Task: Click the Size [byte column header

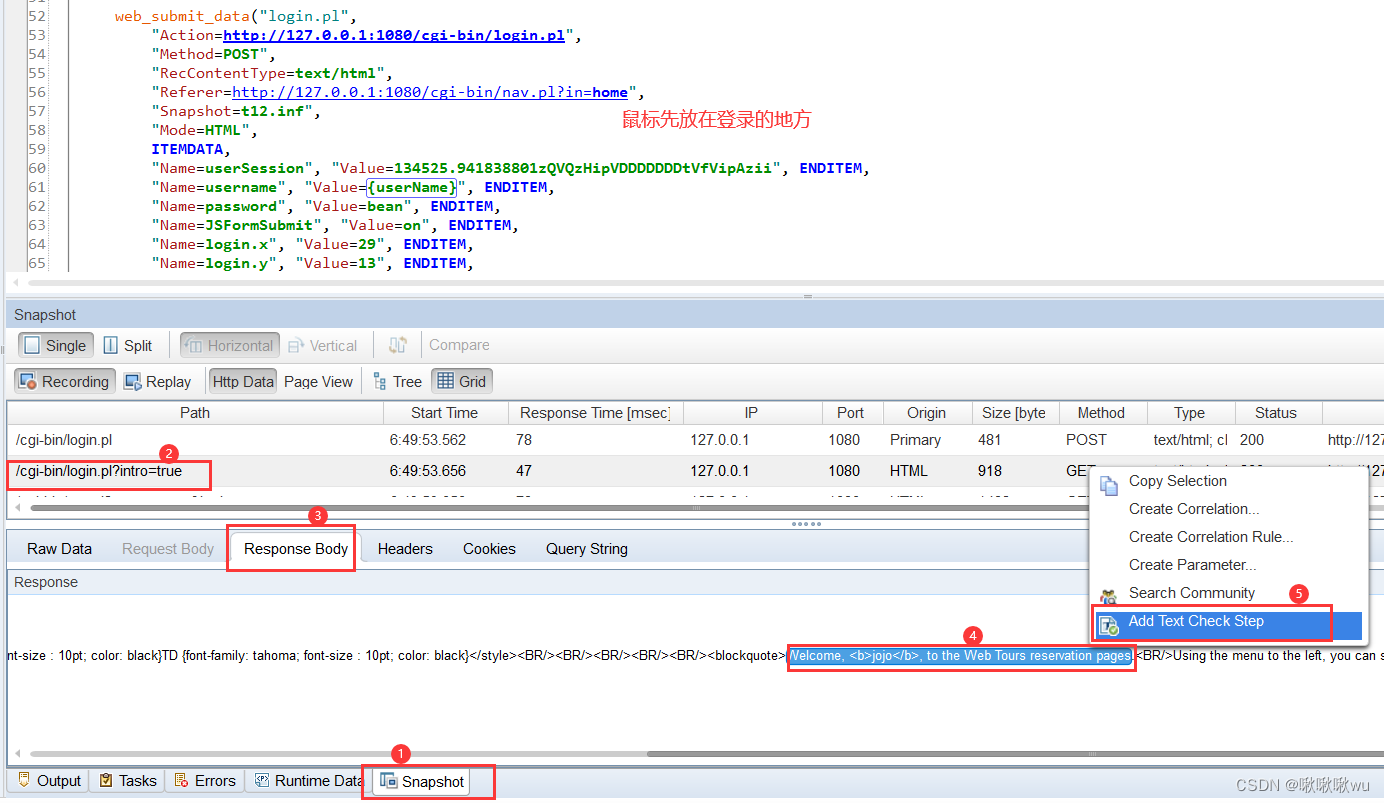Action: 1013,413
